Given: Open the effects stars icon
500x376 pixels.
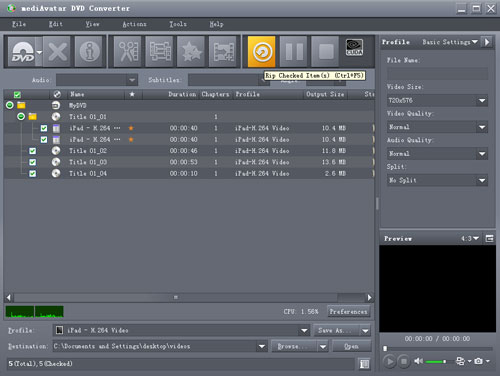Looking at the screenshot, I should (x=191, y=52).
